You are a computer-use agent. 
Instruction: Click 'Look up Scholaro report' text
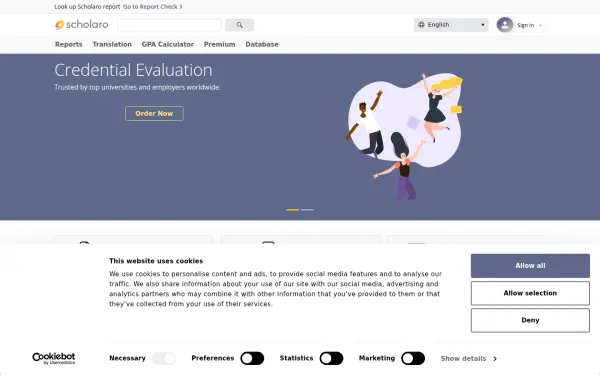click(87, 7)
